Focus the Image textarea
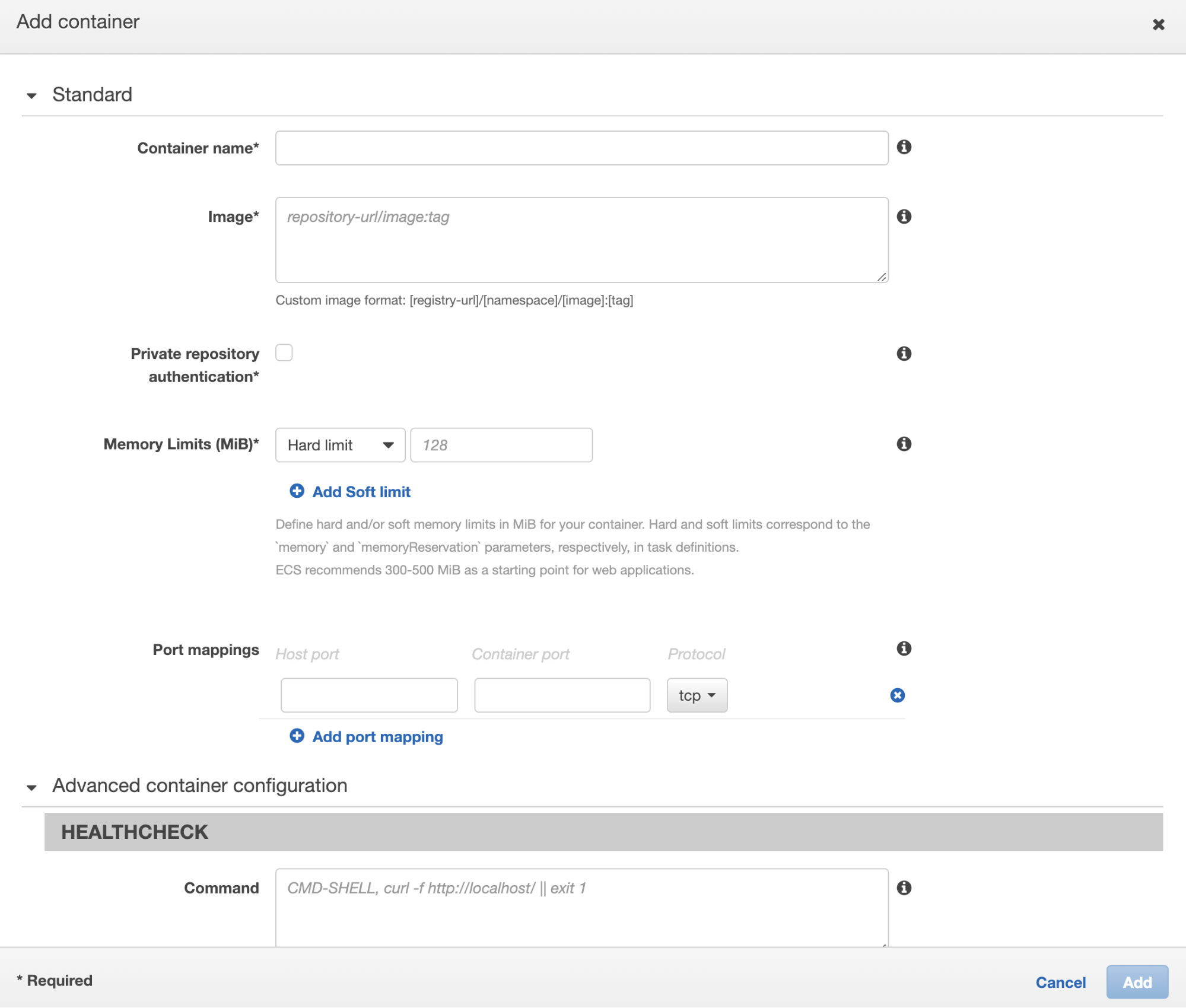Screen dimensions: 1186x1008 (x=581, y=240)
